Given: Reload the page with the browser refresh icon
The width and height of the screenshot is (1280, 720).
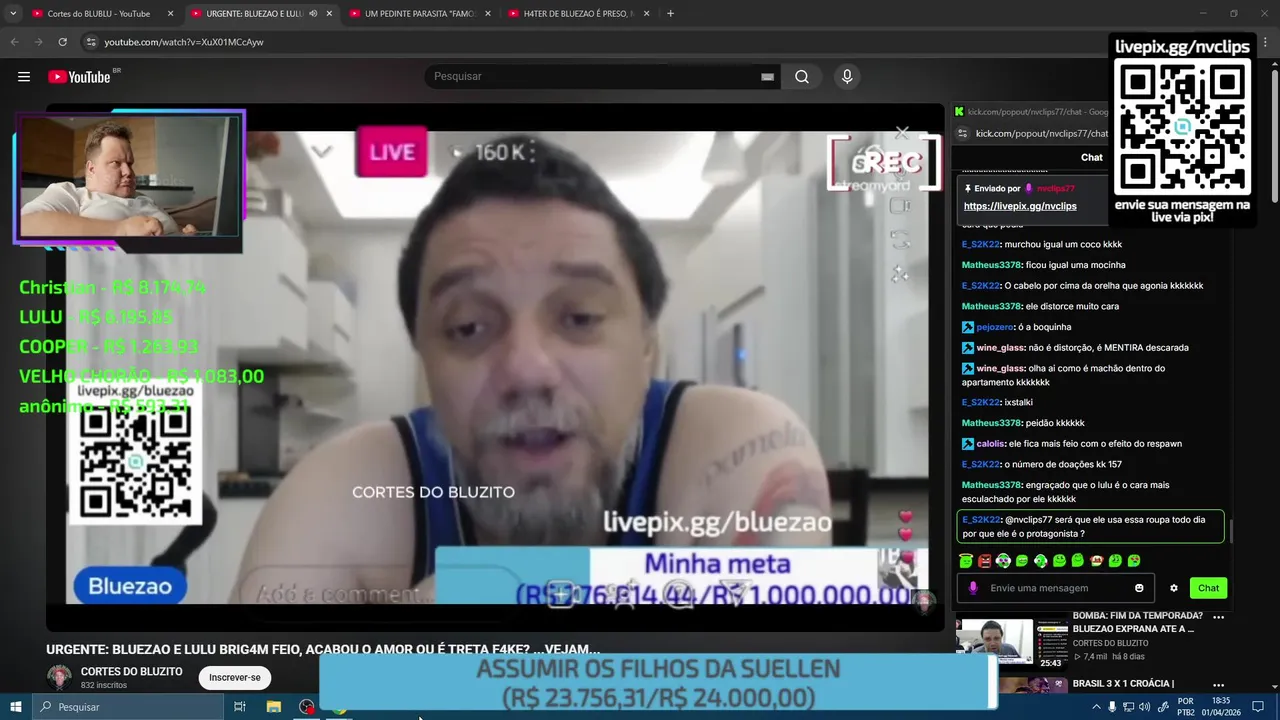Looking at the screenshot, I should (x=62, y=42).
